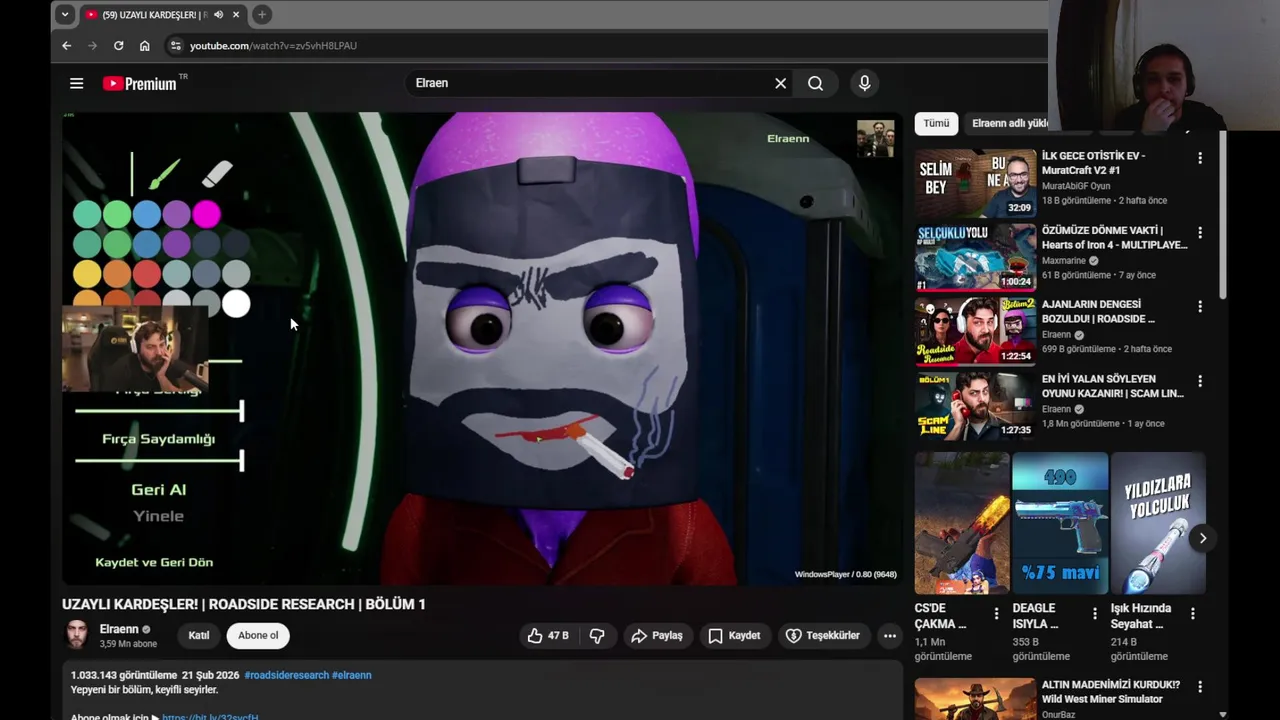
Task: Like the video with 47 B
Action: [548, 635]
